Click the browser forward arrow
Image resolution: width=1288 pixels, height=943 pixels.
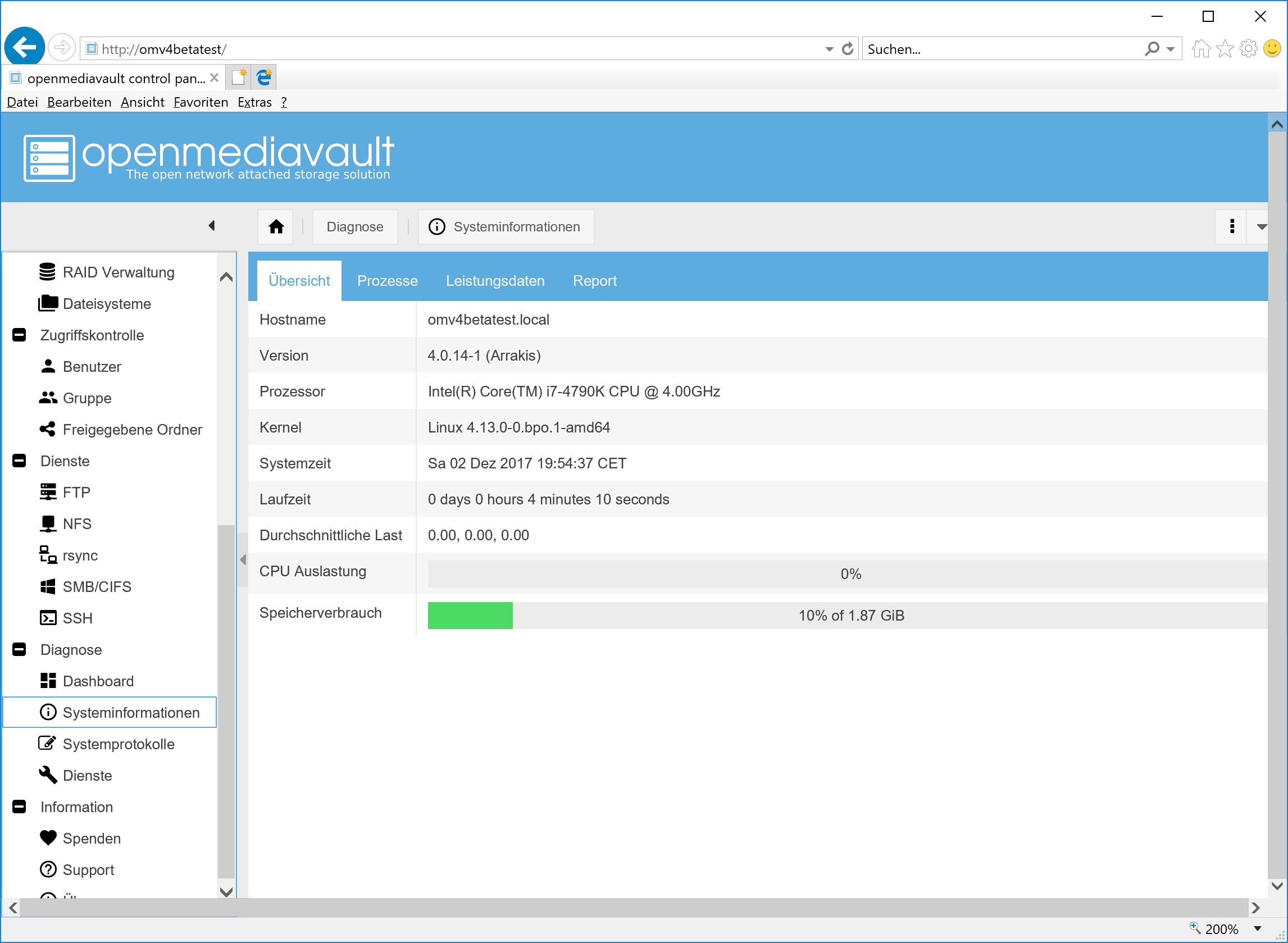[x=62, y=47]
